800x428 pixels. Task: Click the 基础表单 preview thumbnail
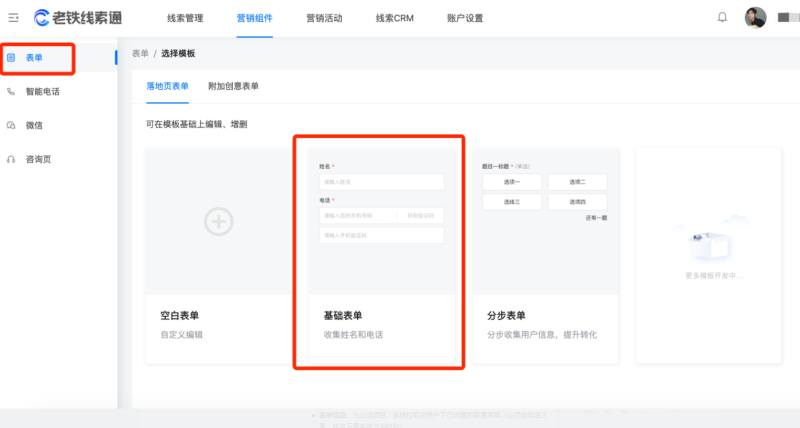(x=382, y=221)
